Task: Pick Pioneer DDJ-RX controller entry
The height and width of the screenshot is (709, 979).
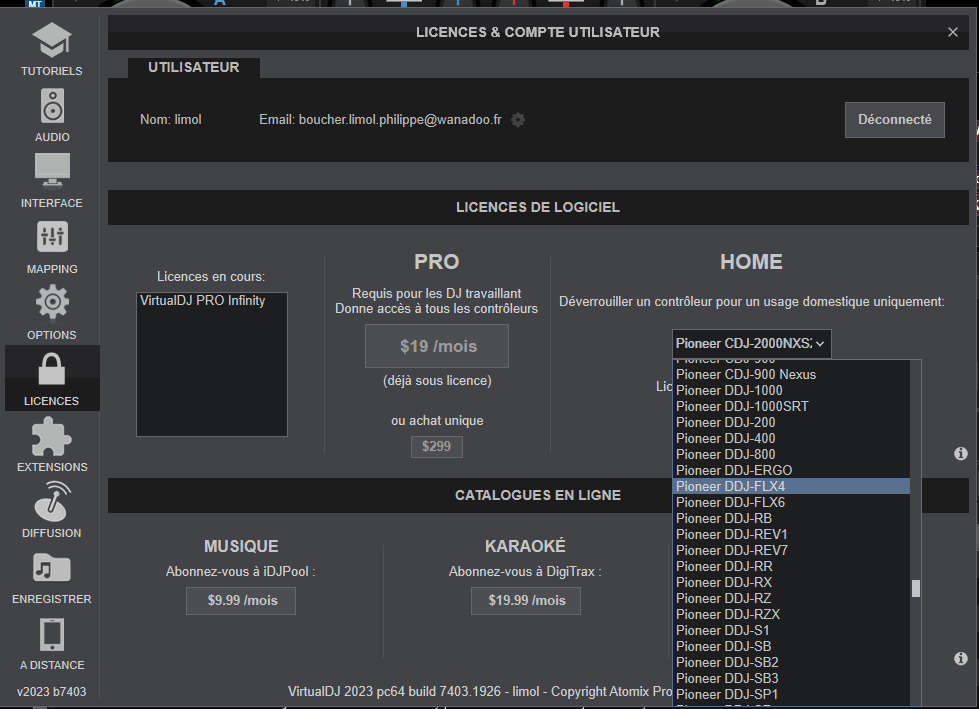Action: point(792,582)
